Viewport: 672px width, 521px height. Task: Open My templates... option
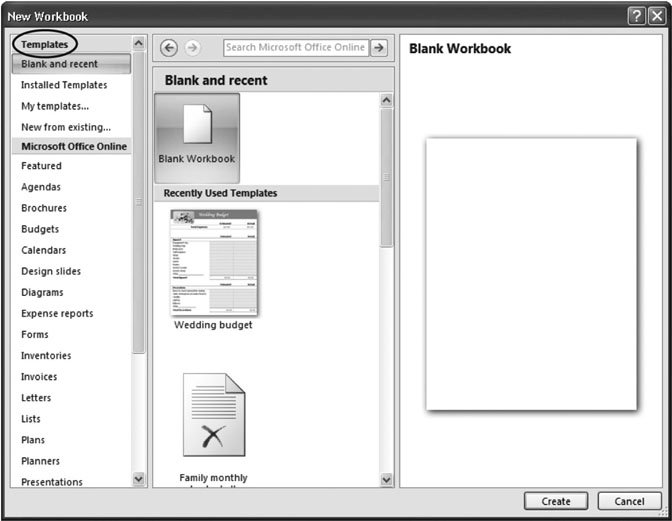point(55,106)
